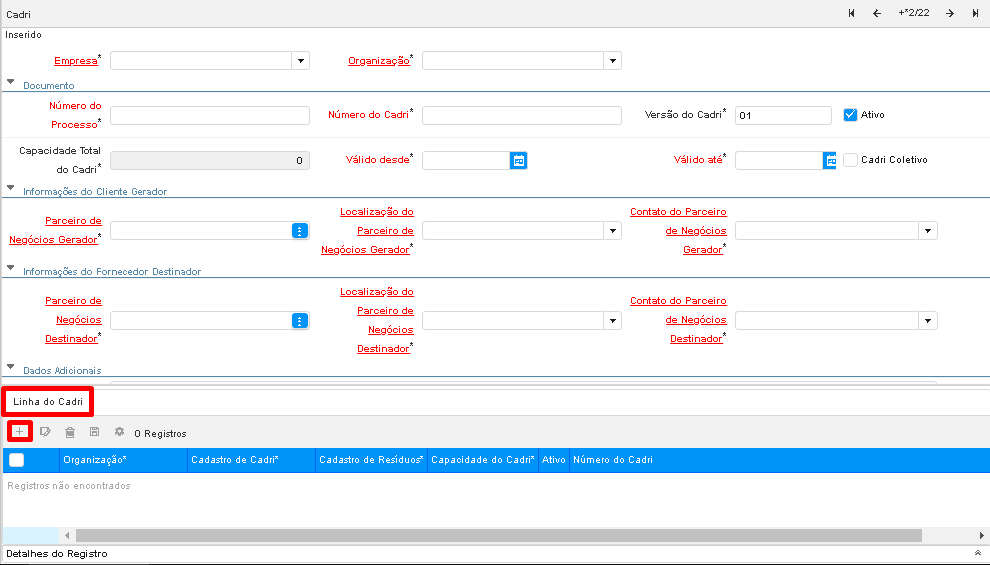Image resolution: width=990 pixels, height=565 pixels.
Task: Click Localização do Parceiro de Negócios Destinador link
Action: click(x=376, y=320)
